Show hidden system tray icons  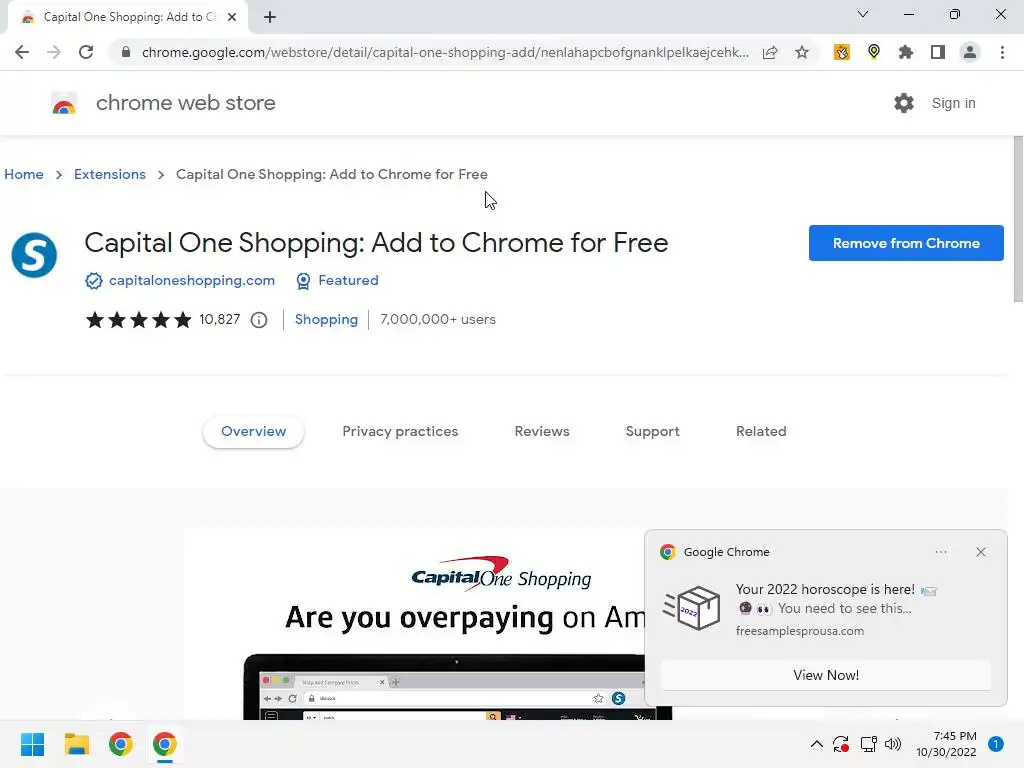tap(816, 744)
